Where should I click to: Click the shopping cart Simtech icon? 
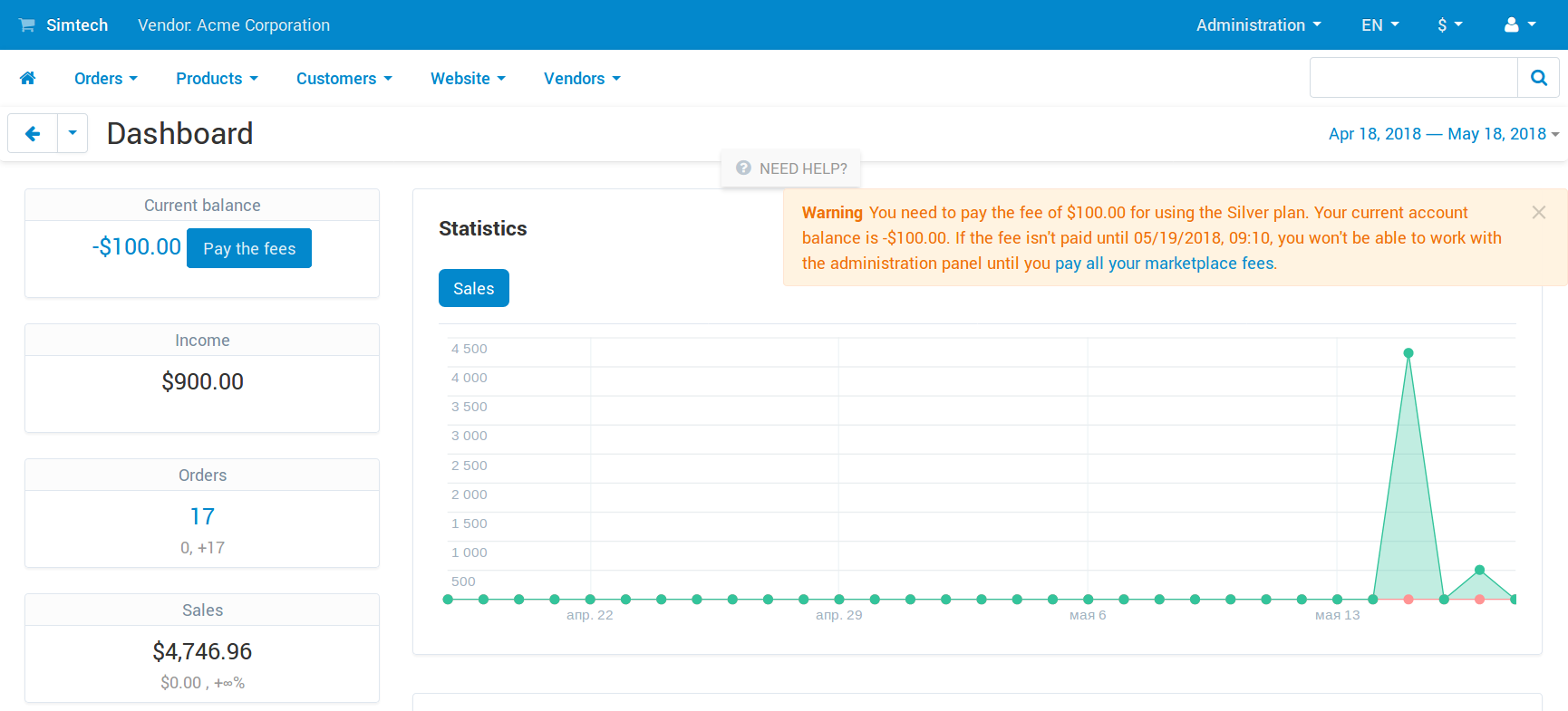click(x=27, y=25)
